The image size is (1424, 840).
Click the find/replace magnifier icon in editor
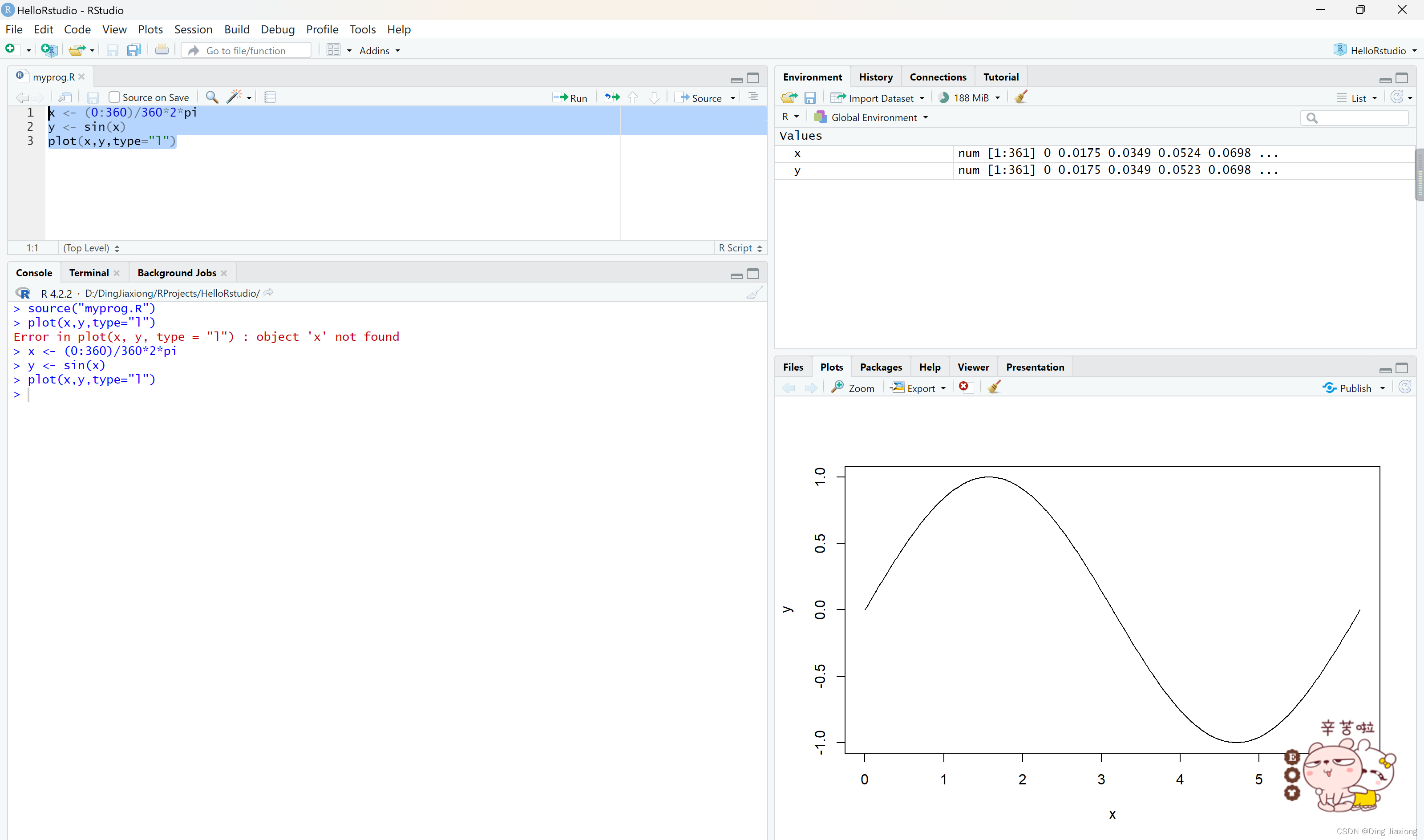click(212, 97)
